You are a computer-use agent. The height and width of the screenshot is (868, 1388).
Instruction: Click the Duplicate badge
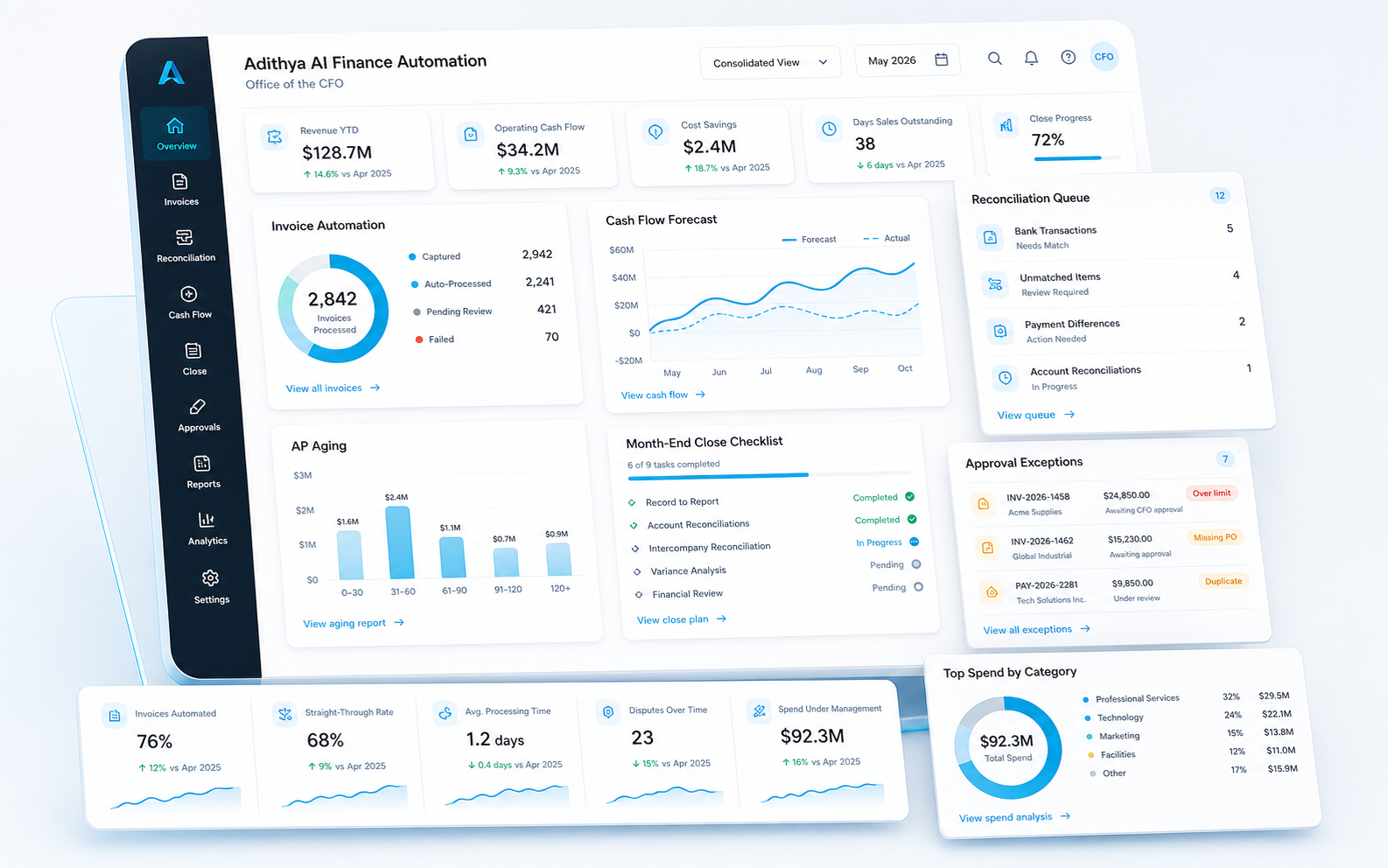pos(1223,581)
